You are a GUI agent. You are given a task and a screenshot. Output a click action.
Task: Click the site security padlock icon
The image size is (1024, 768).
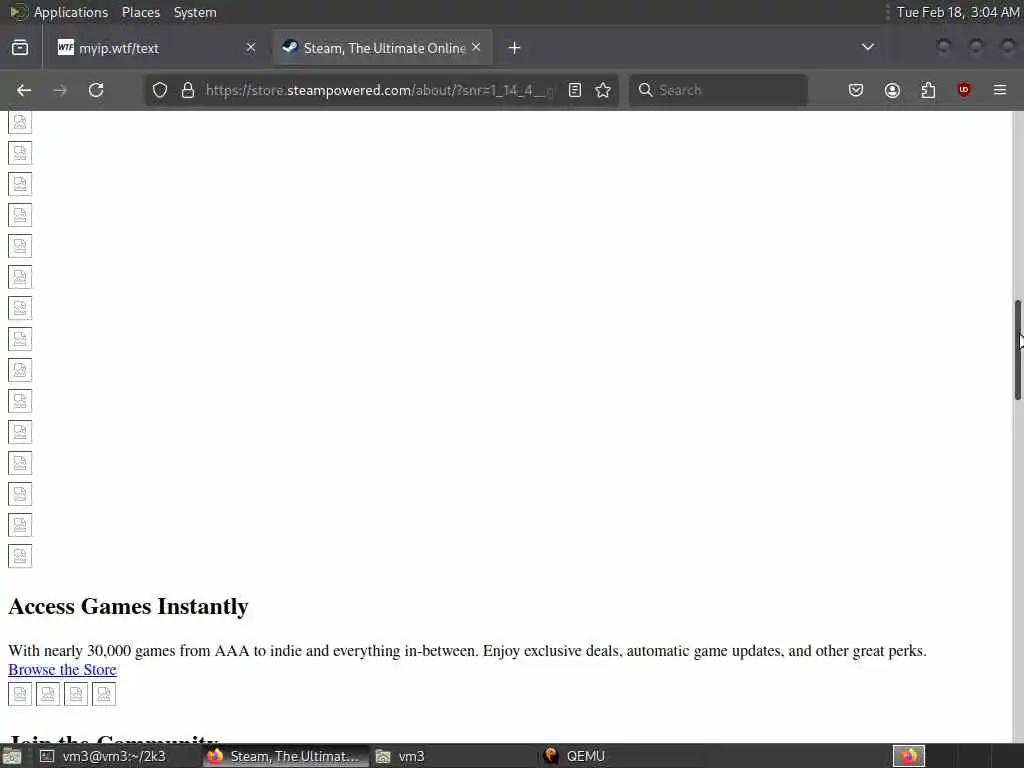(188, 90)
